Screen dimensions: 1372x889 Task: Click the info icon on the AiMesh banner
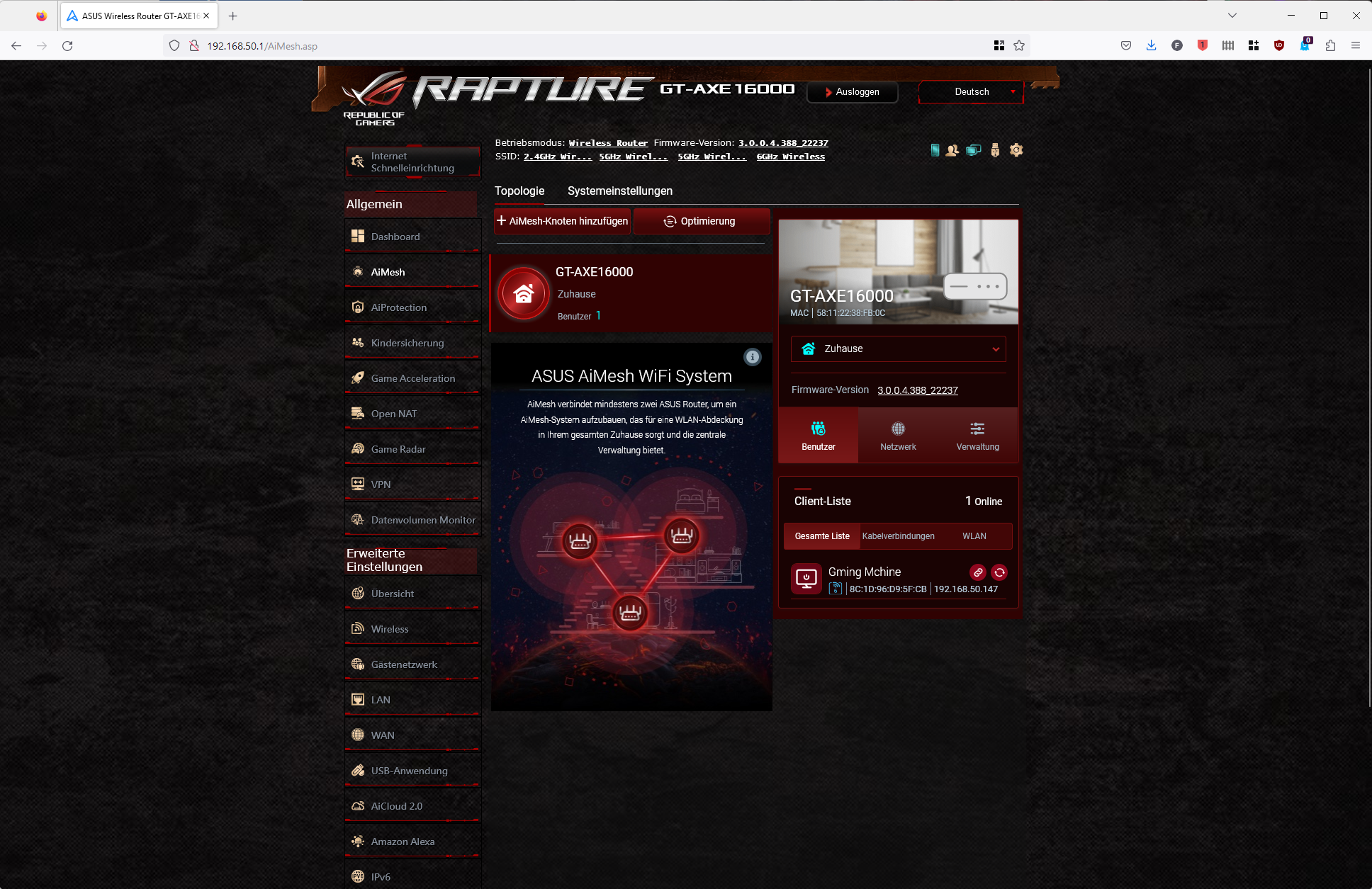pos(753,357)
